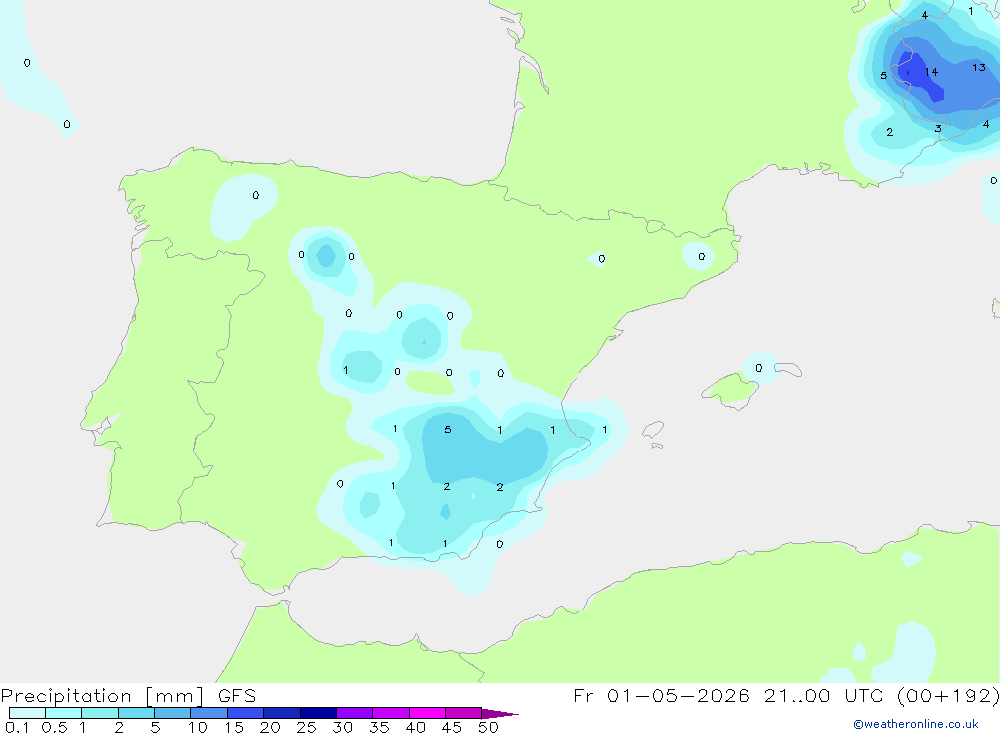Click the 20–25 mm legend color box
The image size is (1000, 733).
pos(282,713)
